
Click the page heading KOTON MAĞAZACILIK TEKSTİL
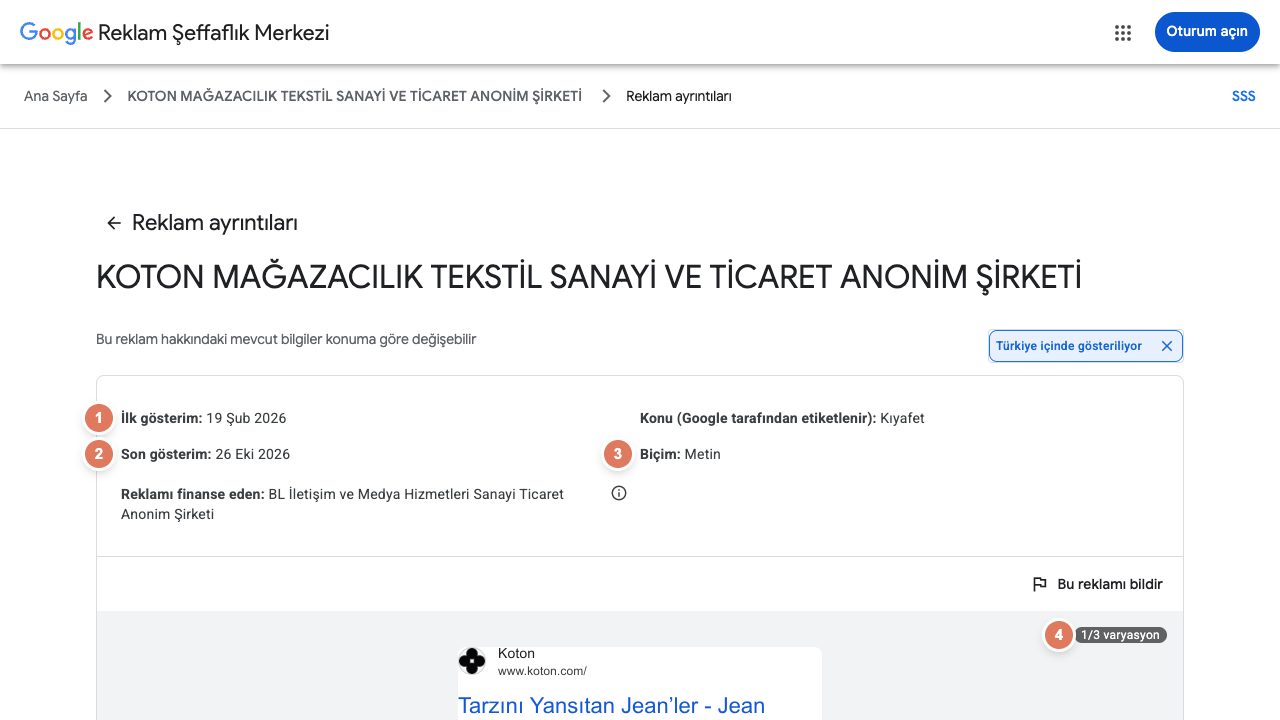(x=589, y=277)
